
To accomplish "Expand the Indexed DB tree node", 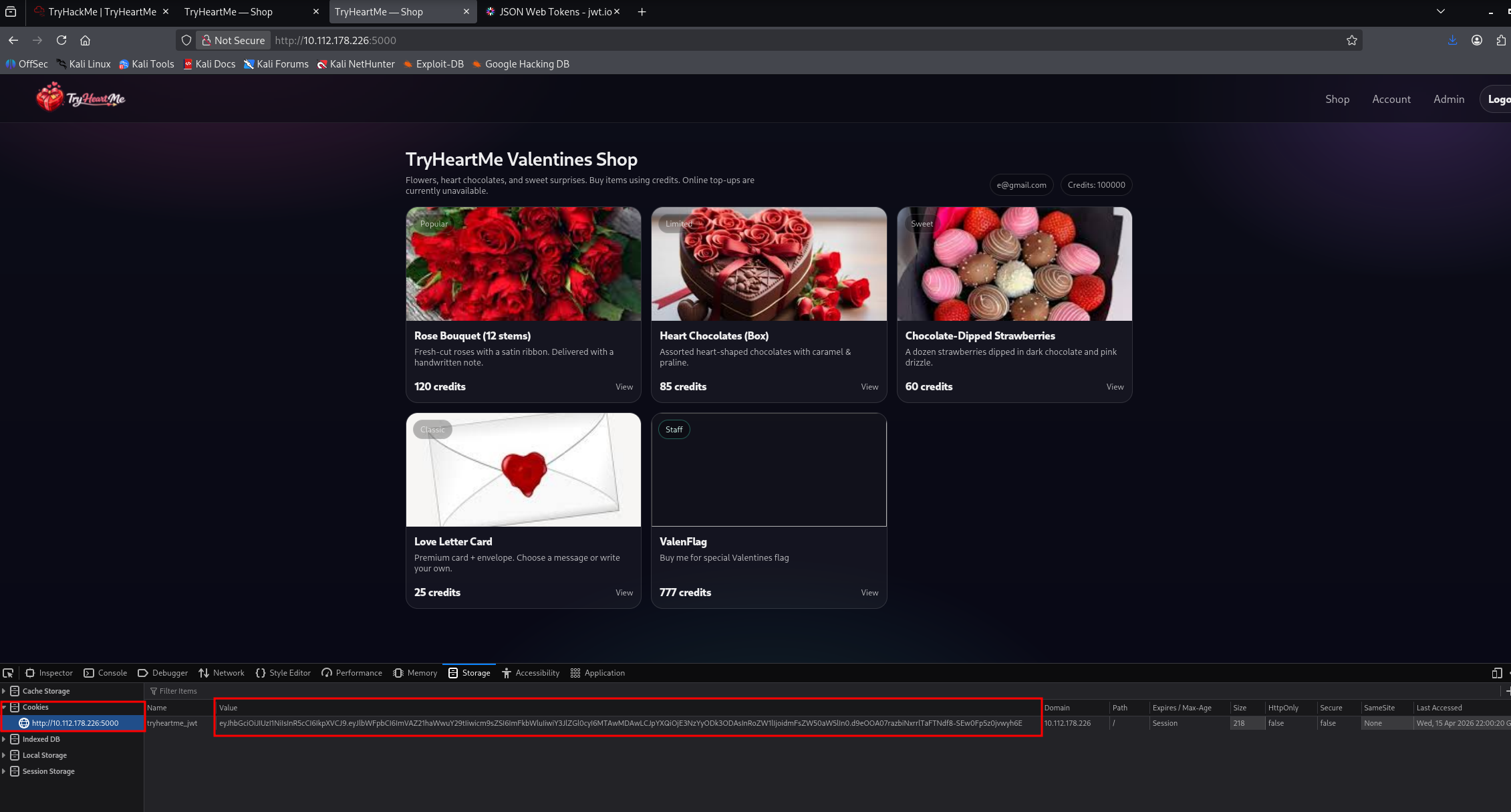I will coord(4,739).
